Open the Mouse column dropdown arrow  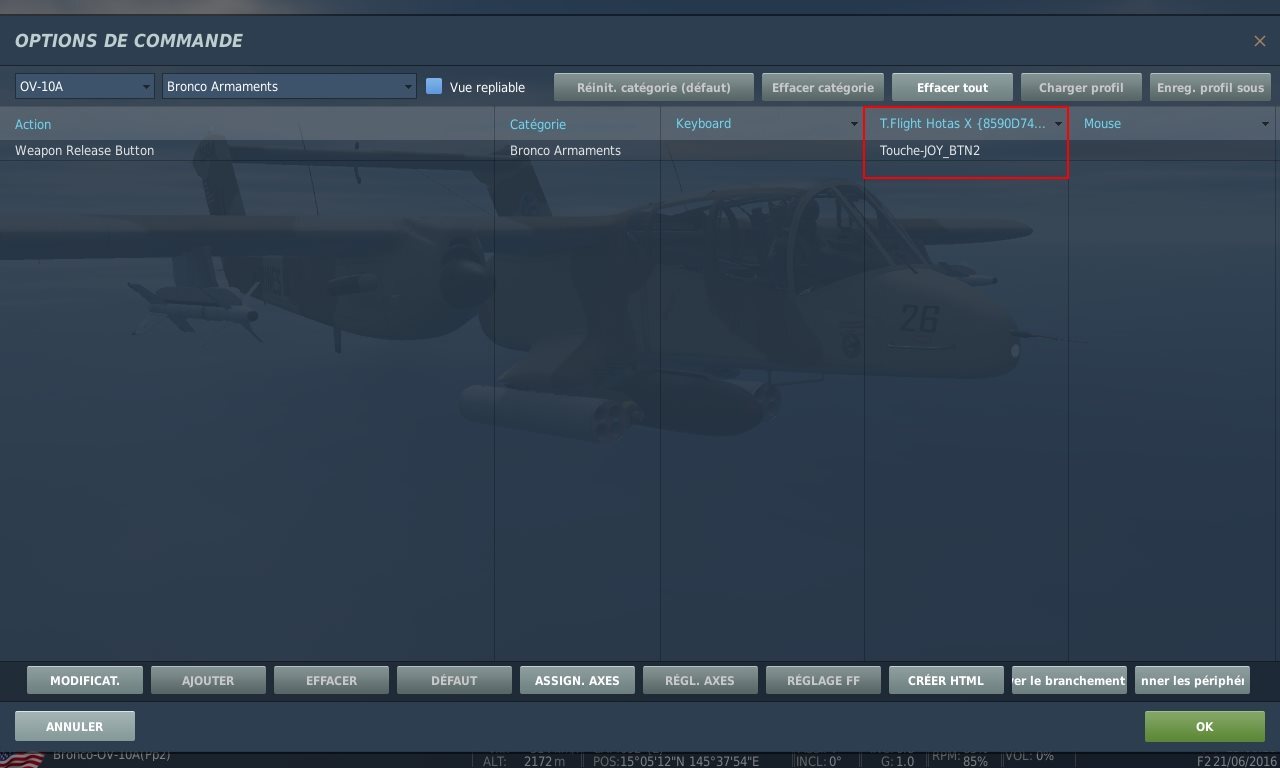pyautogui.click(x=1265, y=124)
